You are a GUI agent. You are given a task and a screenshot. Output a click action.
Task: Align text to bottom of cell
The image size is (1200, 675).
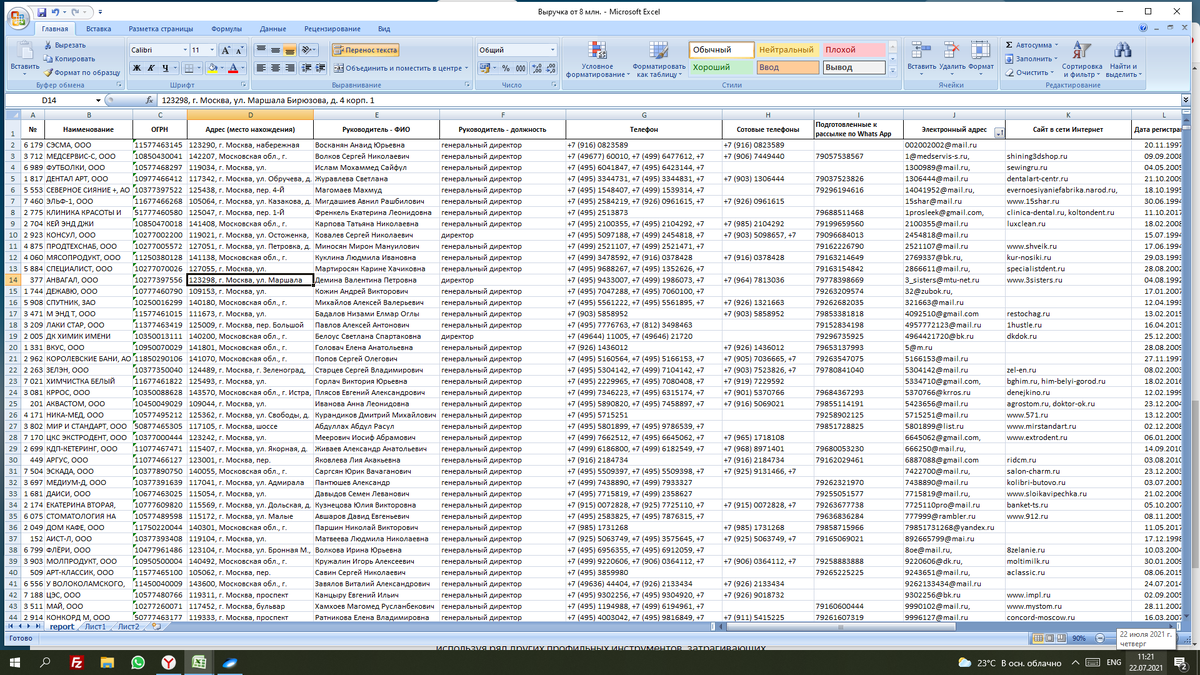(290, 50)
